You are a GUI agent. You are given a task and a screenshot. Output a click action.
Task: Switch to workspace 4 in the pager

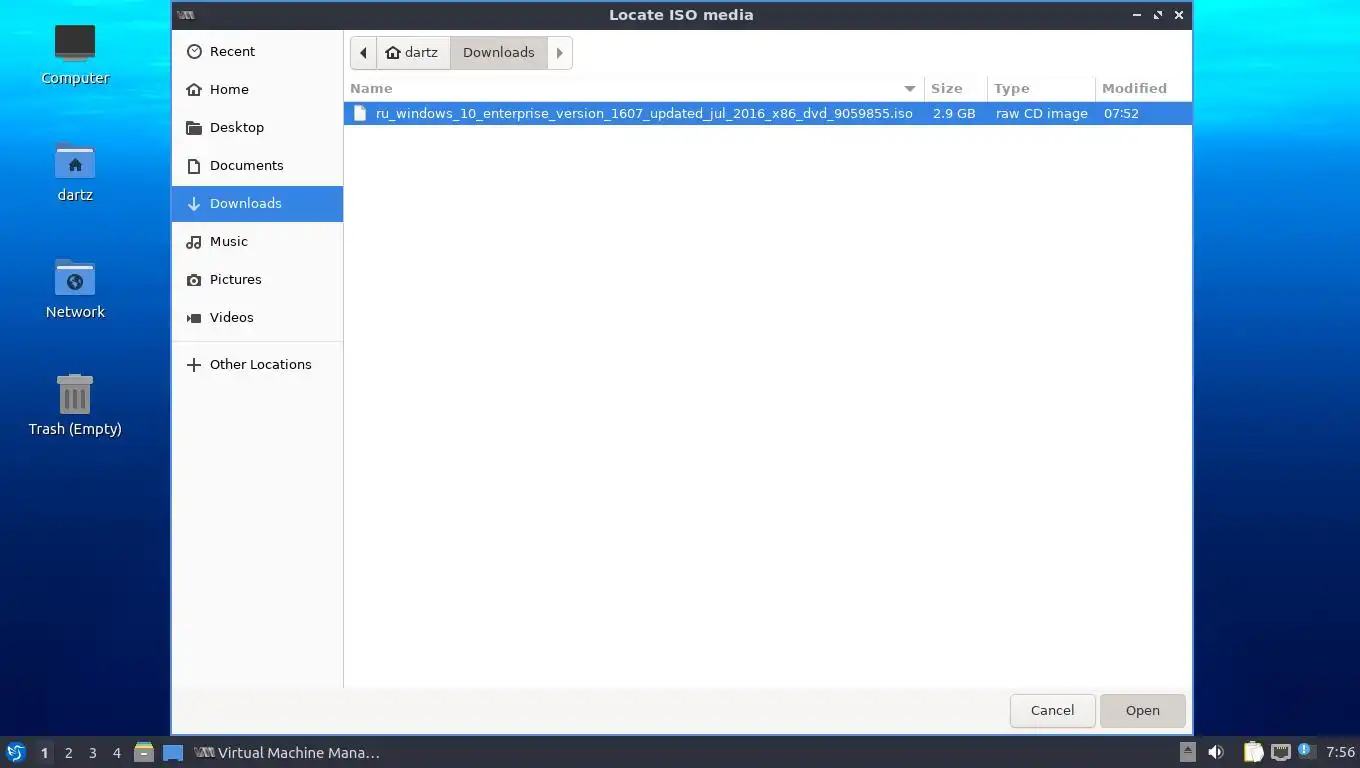[x=116, y=752]
